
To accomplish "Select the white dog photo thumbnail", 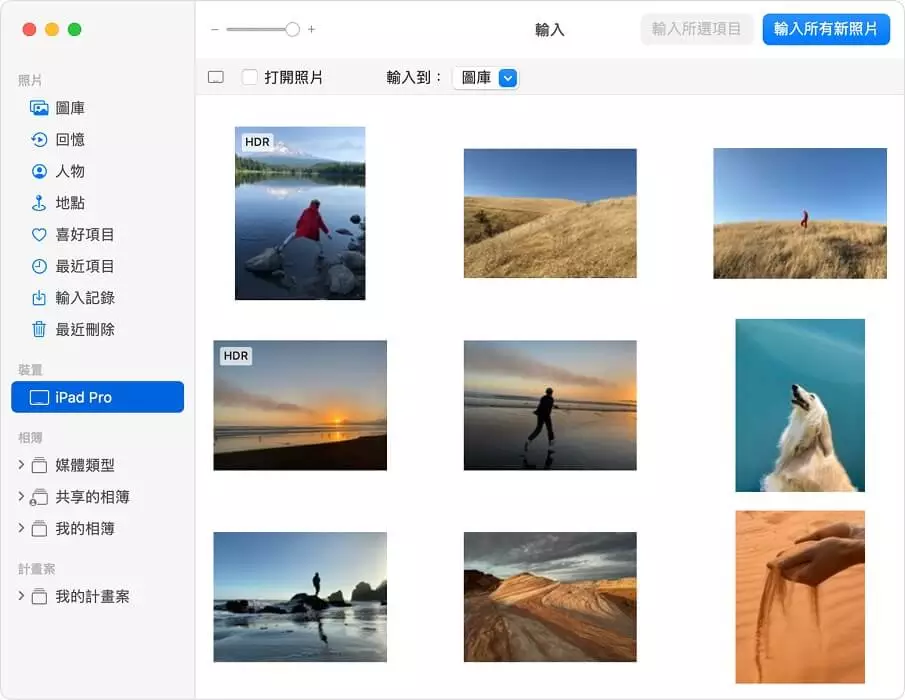I will tap(800, 405).
